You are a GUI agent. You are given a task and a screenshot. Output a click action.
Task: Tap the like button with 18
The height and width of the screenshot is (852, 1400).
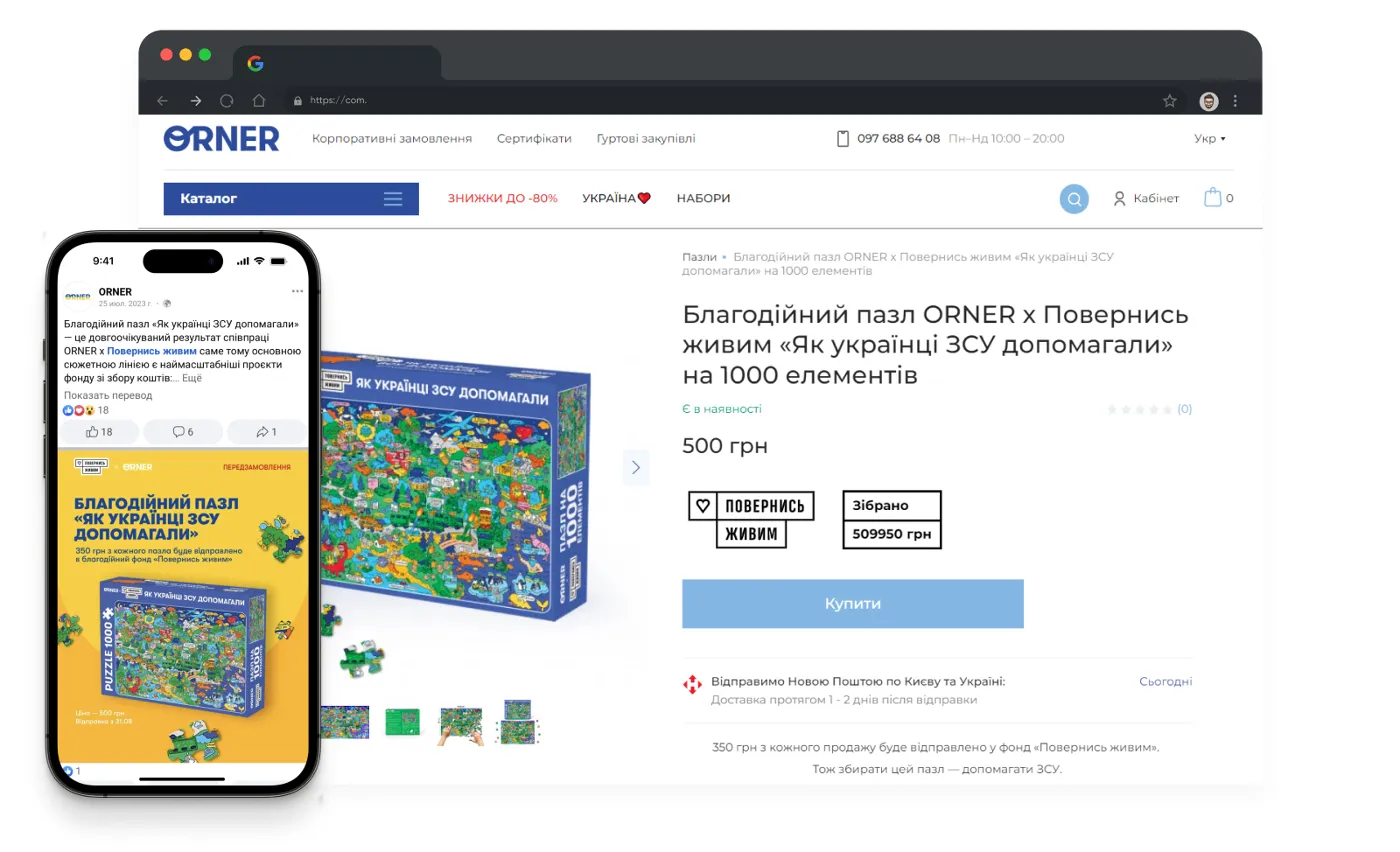tap(99, 432)
